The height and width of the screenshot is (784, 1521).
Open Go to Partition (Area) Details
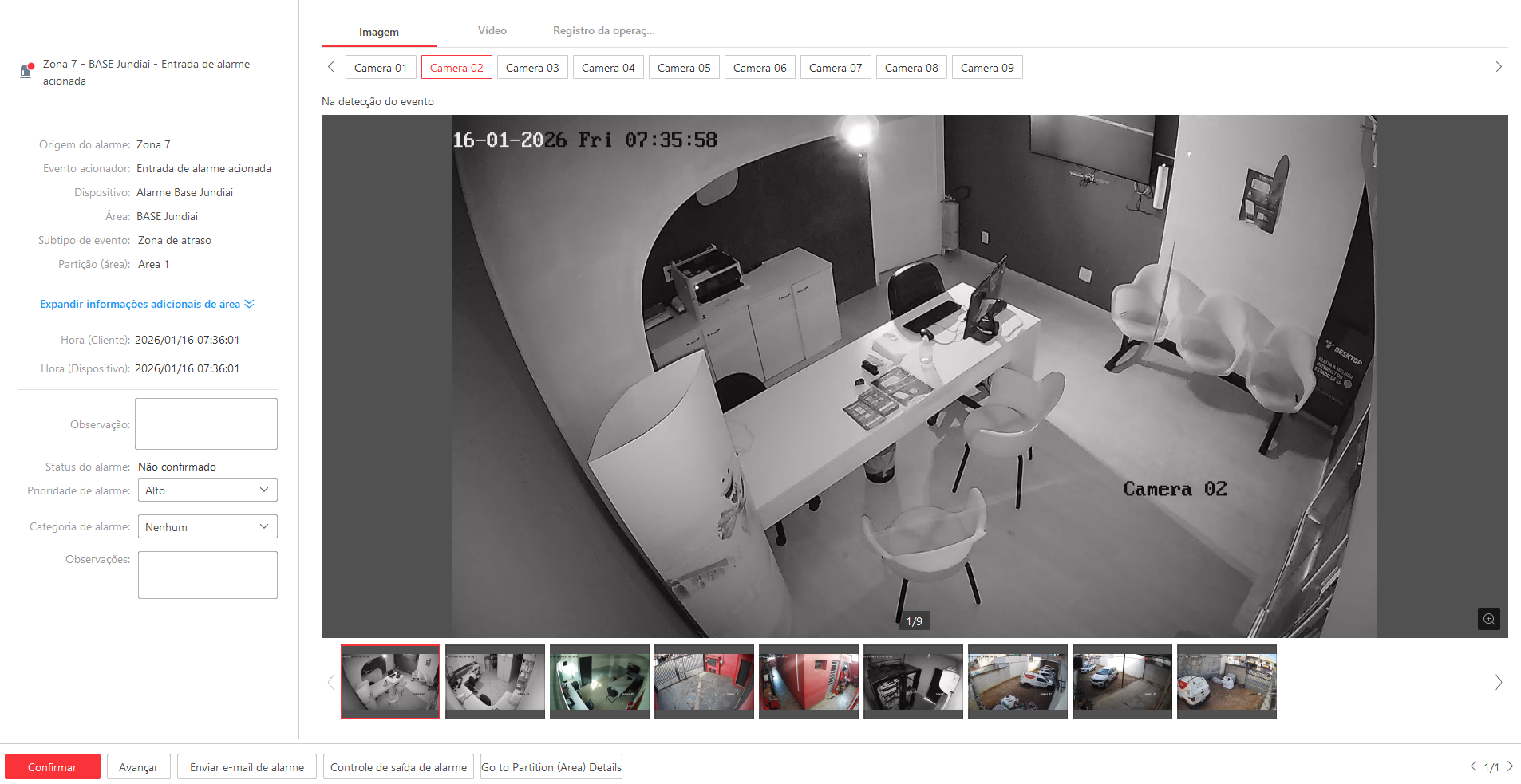point(551,767)
